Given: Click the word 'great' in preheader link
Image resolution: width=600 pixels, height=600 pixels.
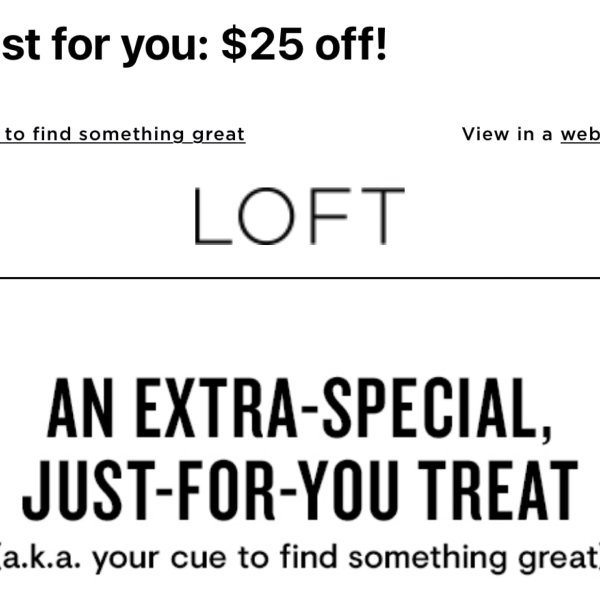Looking at the screenshot, I should tap(218, 135).
